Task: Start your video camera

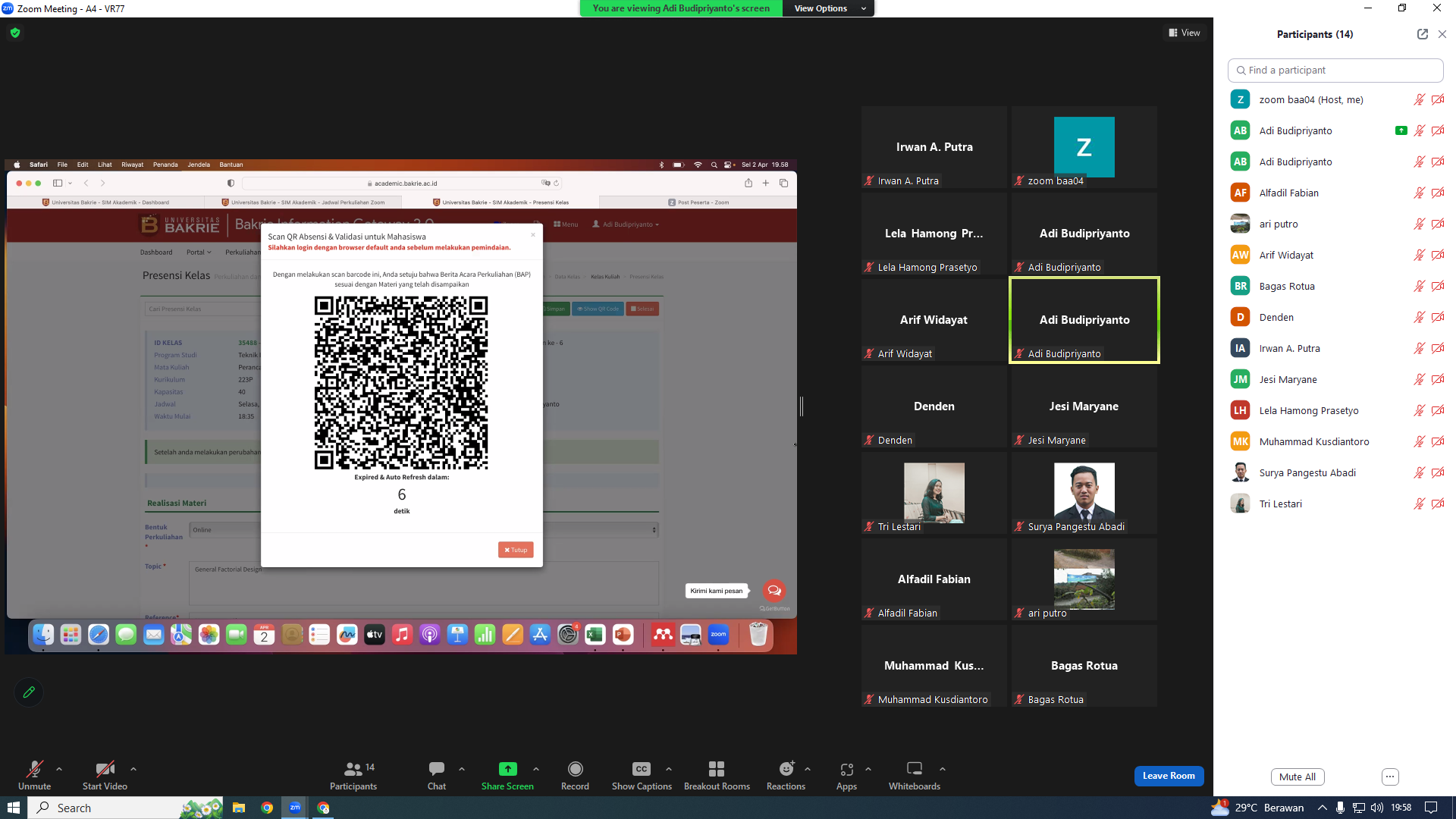Action: tap(105, 775)
